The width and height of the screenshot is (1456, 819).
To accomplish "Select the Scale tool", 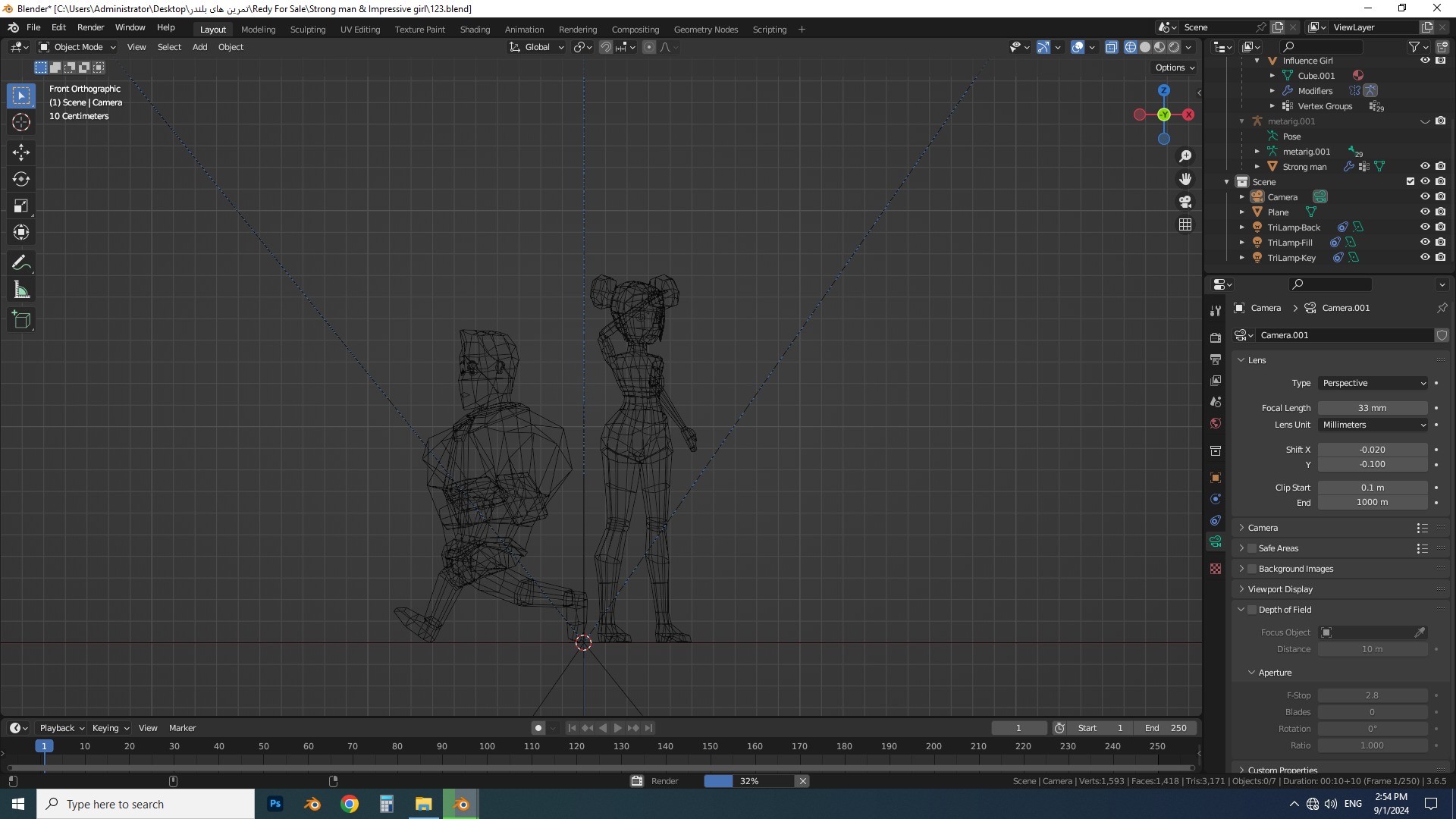I will (21, 206).
